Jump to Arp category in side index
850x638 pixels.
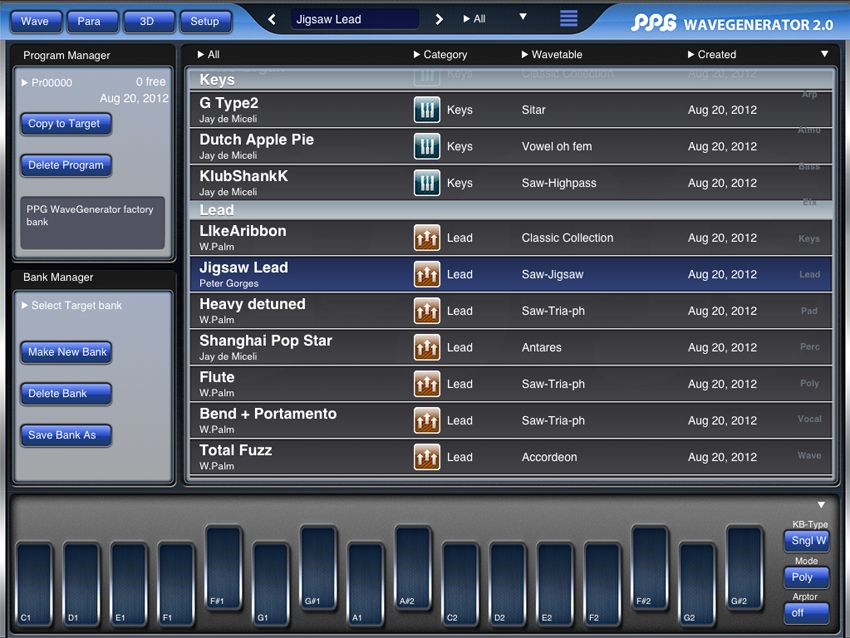(x=809, y=94)
